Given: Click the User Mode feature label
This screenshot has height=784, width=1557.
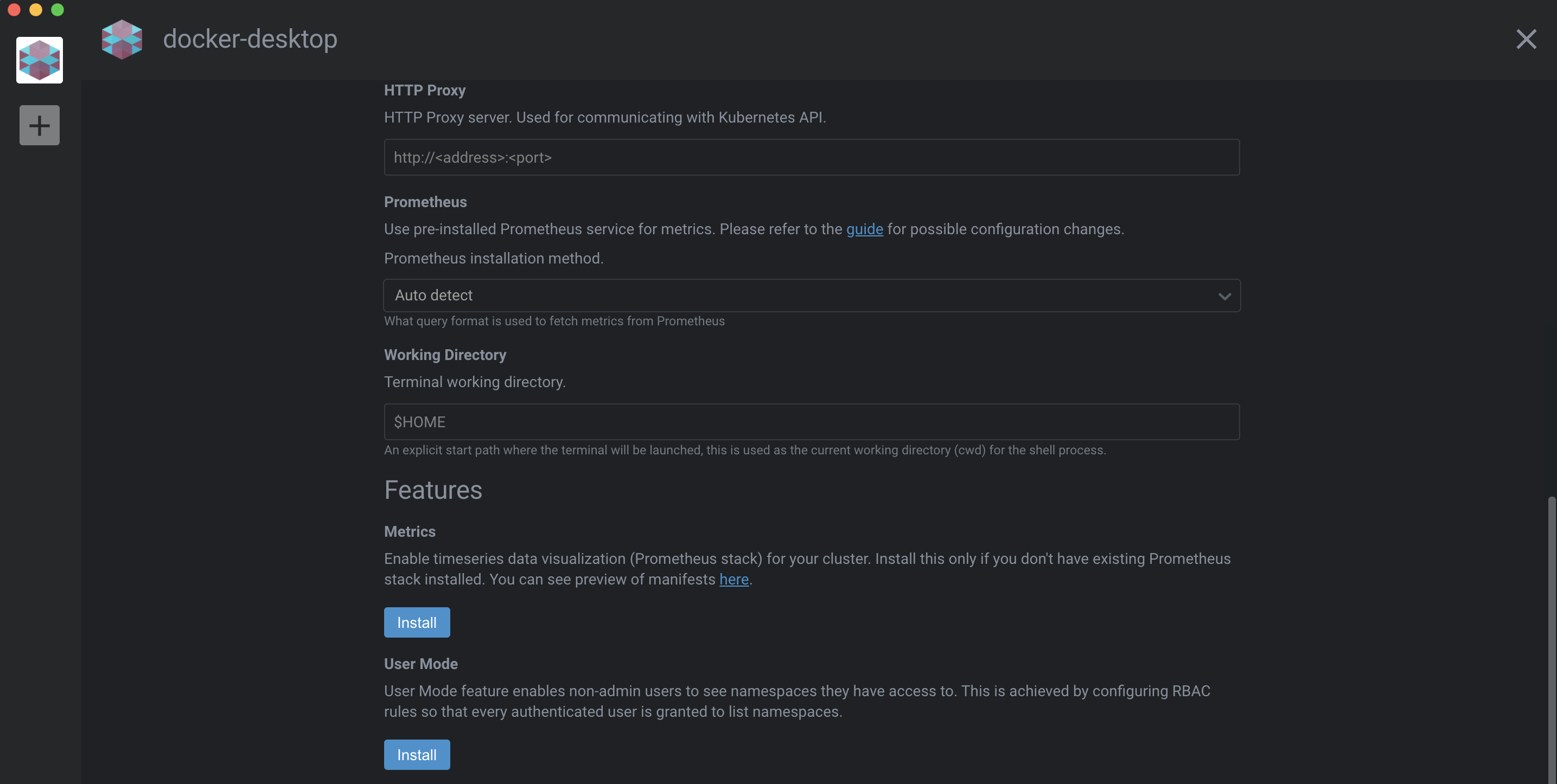Looking at the screenshot, I should (420, 663).
